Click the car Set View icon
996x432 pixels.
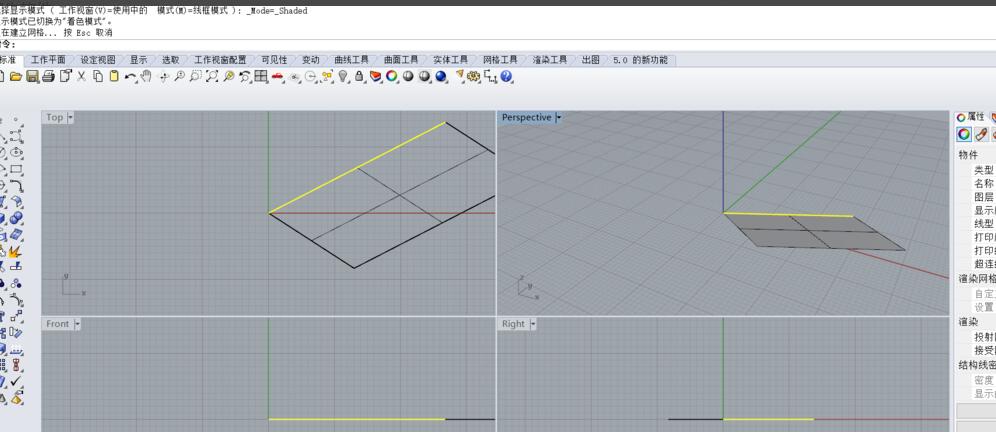pos(278,77)
